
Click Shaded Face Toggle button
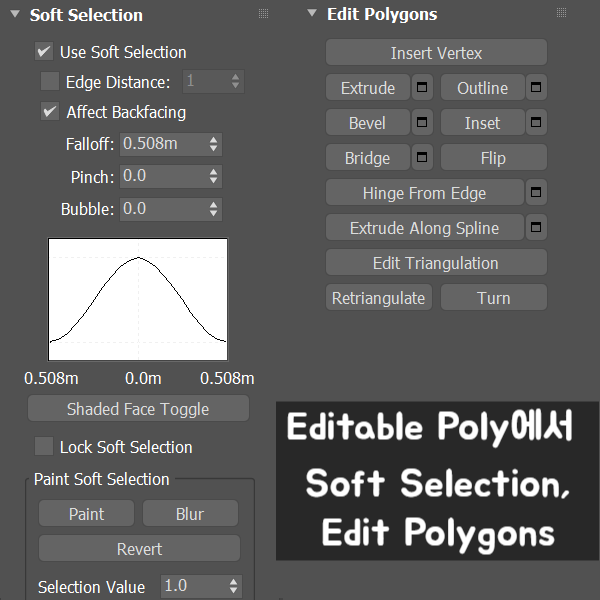click(x=139, y=409)
